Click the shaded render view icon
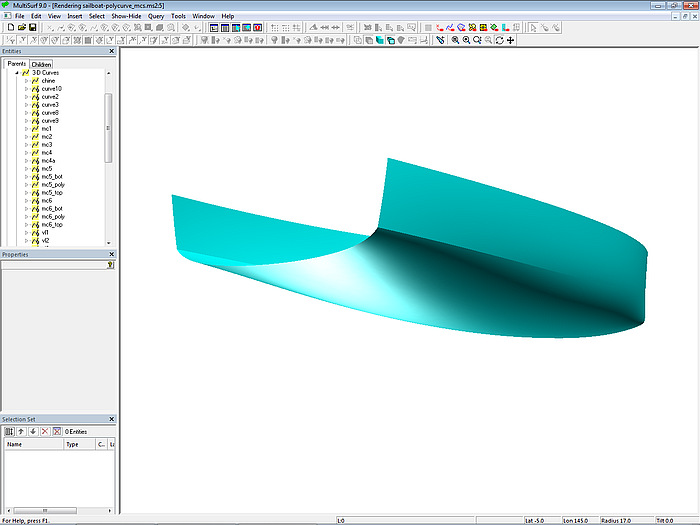The height and width of the screenshot is (525, 700). pos(380,40)
